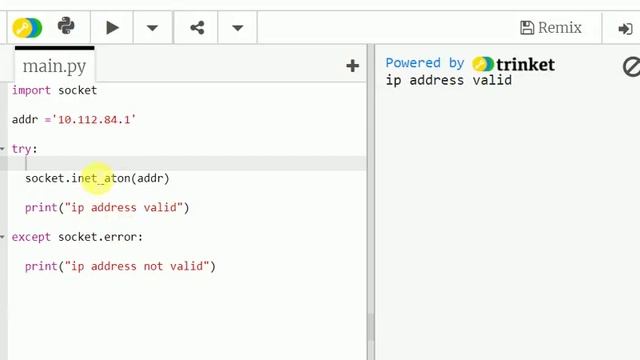Click the empty highlighted line under try
640x360 pixels.
[x=187, y=163]
